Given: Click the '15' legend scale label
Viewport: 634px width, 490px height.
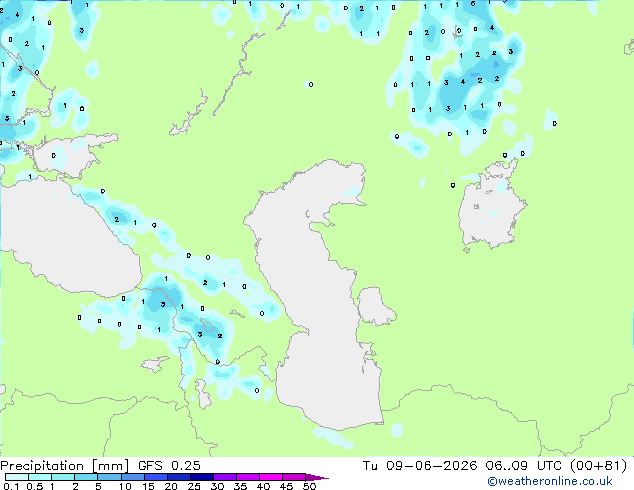Looking at the screenshot, I should tap(148, 486).
